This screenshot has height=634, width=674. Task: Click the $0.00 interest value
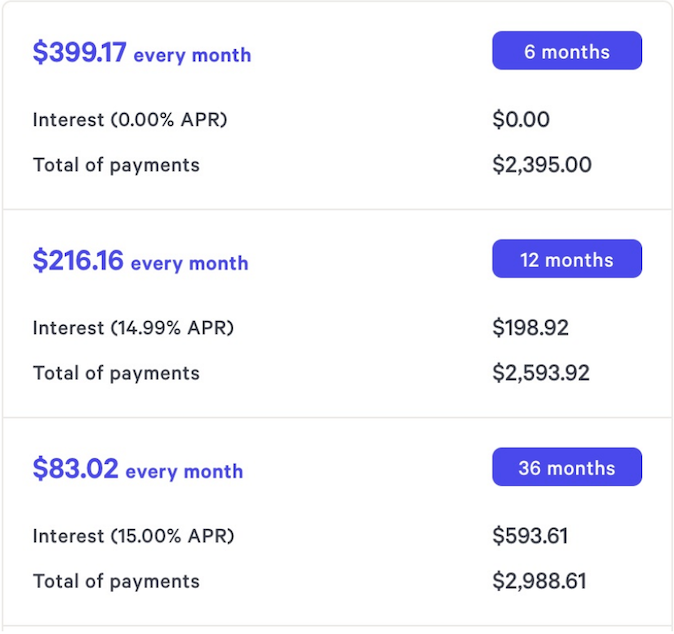point(521,120)
